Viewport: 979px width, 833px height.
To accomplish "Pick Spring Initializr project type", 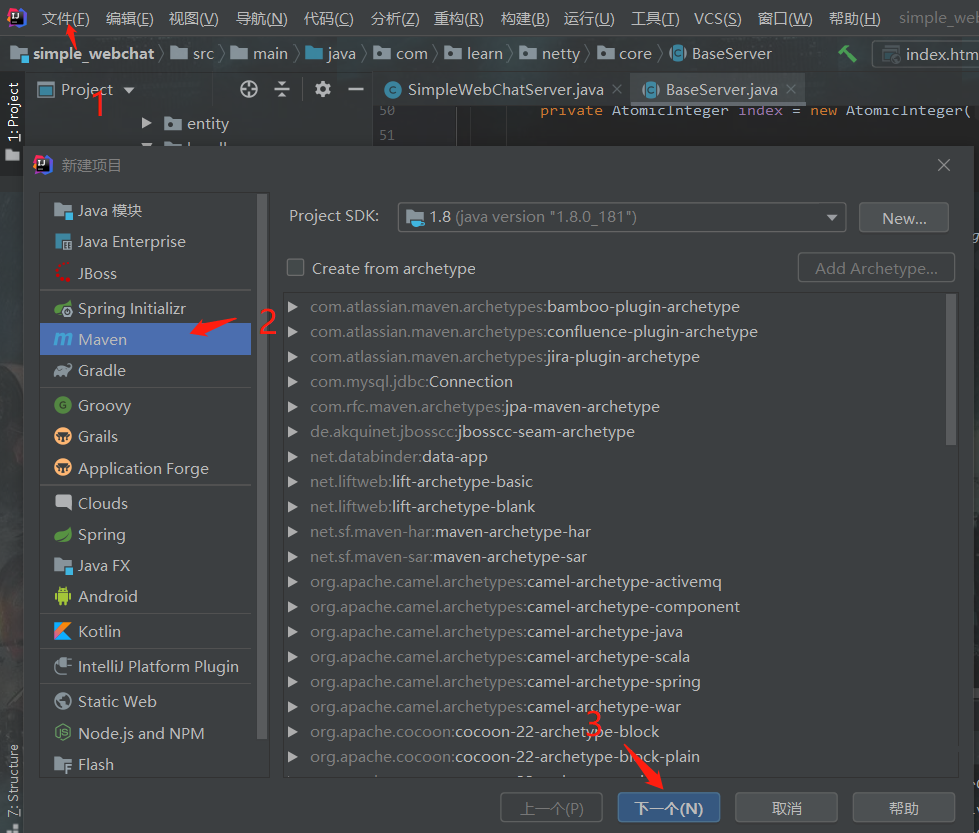I will pos(145,308).
